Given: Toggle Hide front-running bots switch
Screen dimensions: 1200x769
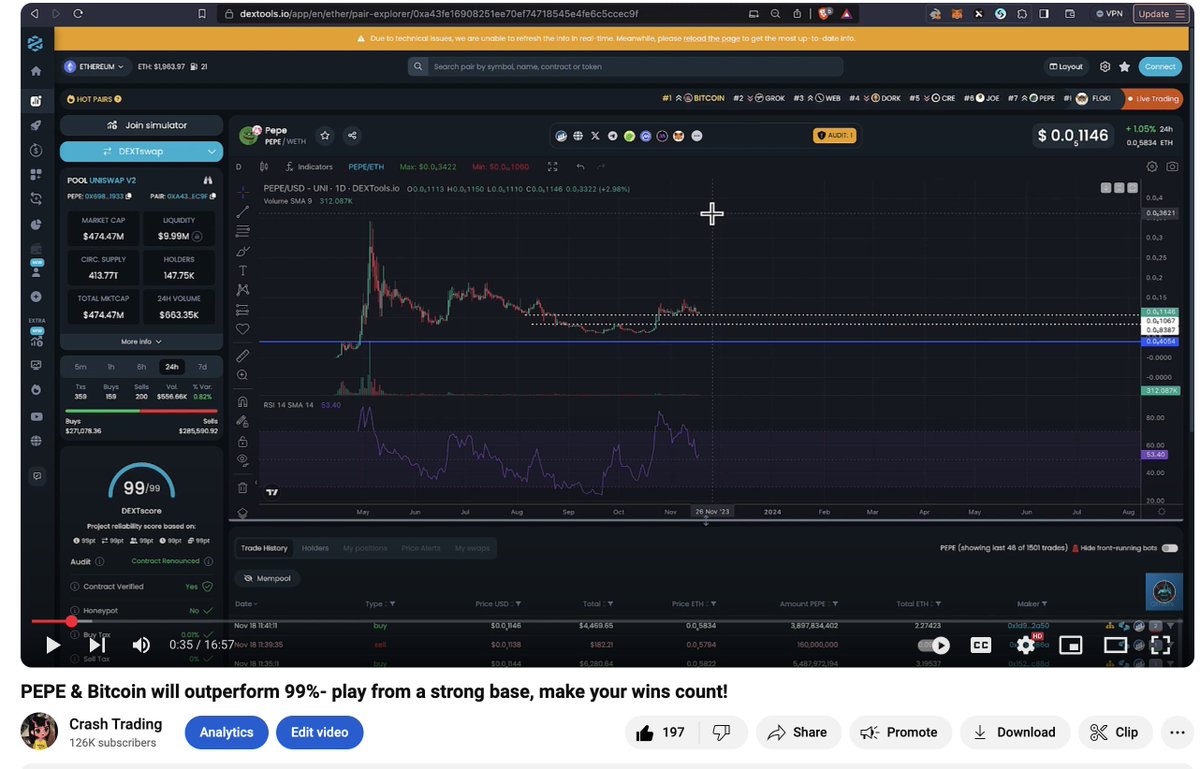Looking at the screenshot, I should (1169, 548).
